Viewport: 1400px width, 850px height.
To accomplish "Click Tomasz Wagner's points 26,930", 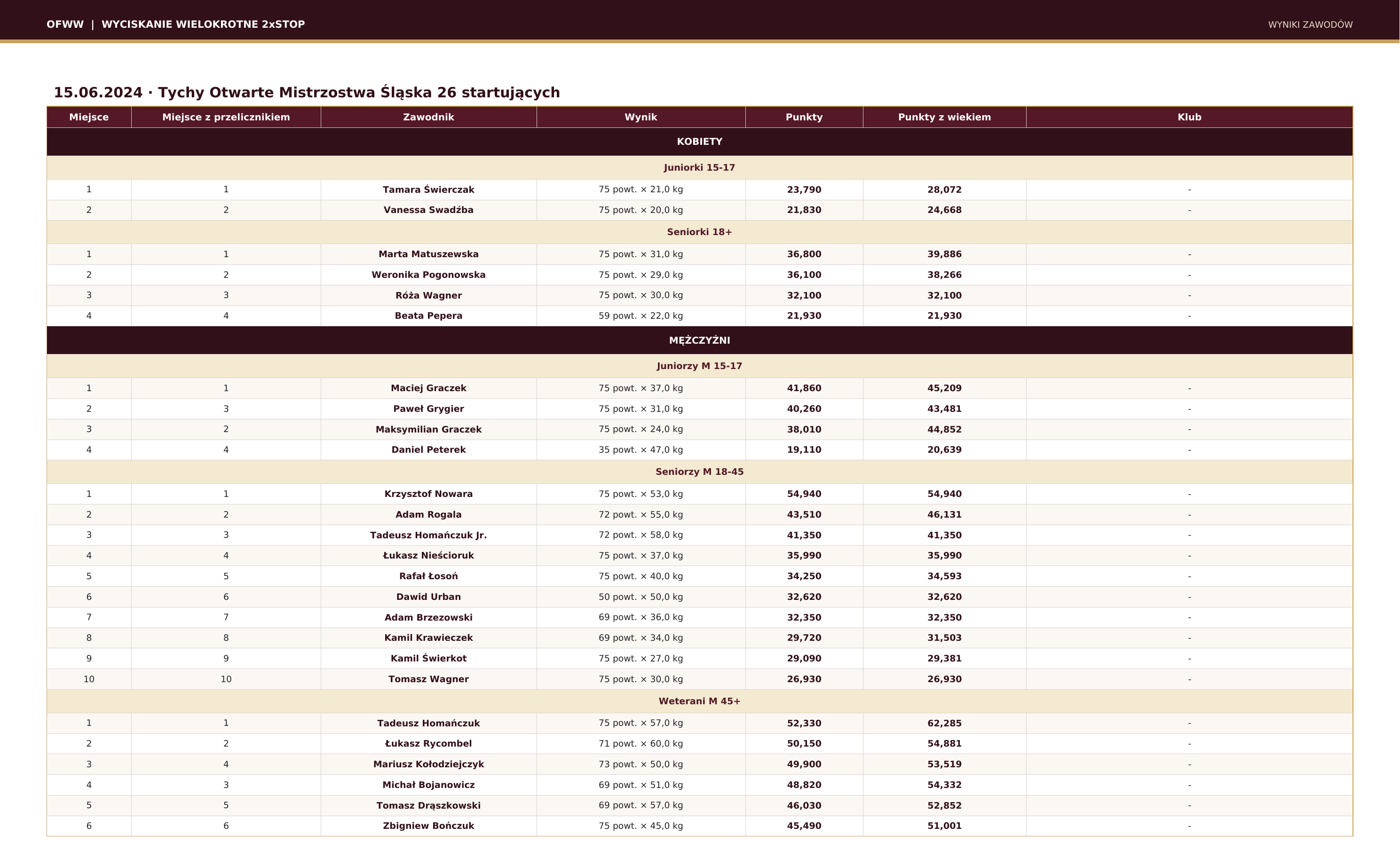I will [804, 679].
